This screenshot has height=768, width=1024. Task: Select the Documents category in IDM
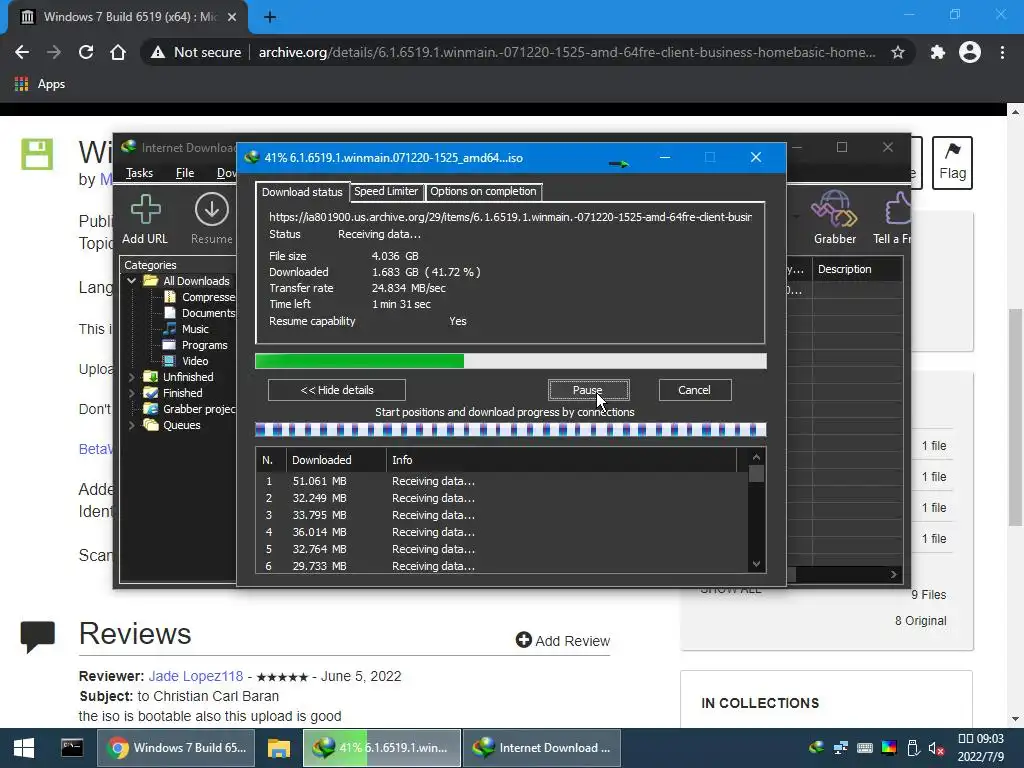pyautogui.click(x=208, y=313)
